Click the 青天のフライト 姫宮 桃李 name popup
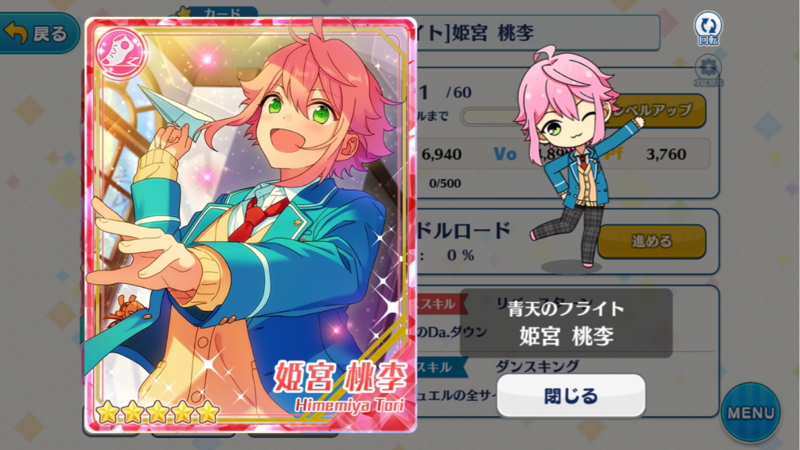 click(566, 323)
